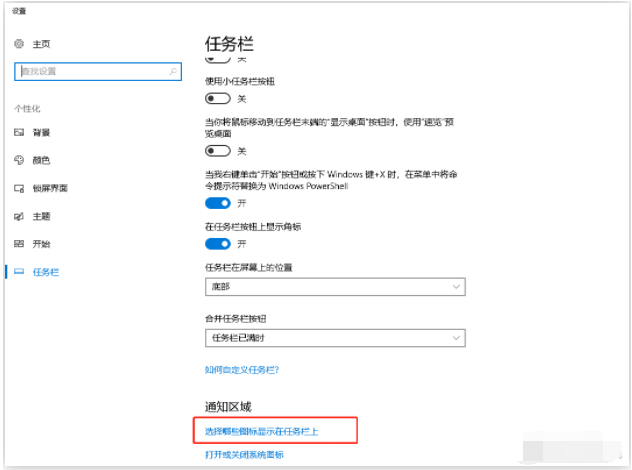Image resolution: width=632 pixels, height=470 pixels.
Task: Turn off 在任务栏按钮上显示角标 switch
Action: 218,244
